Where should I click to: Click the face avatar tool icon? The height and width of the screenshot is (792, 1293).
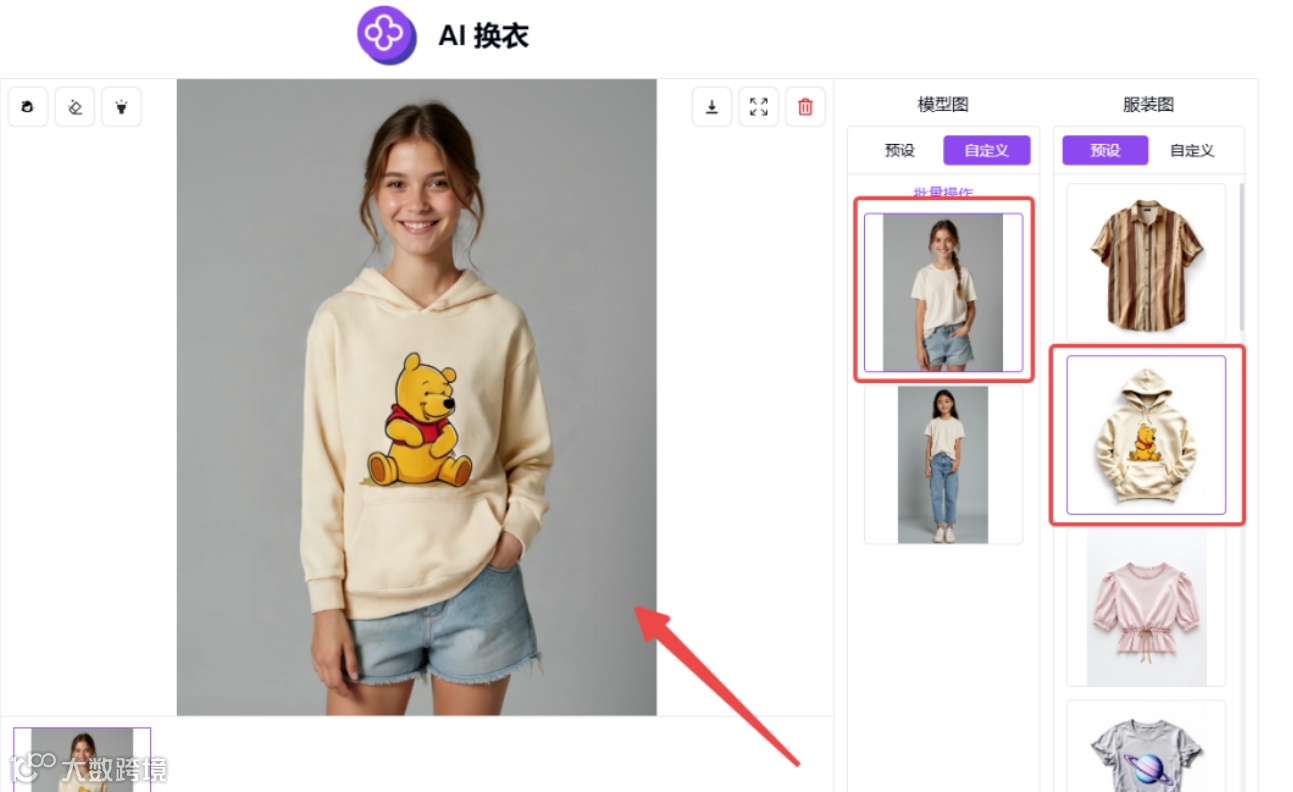pyautogui.click(x=28, y=107)
